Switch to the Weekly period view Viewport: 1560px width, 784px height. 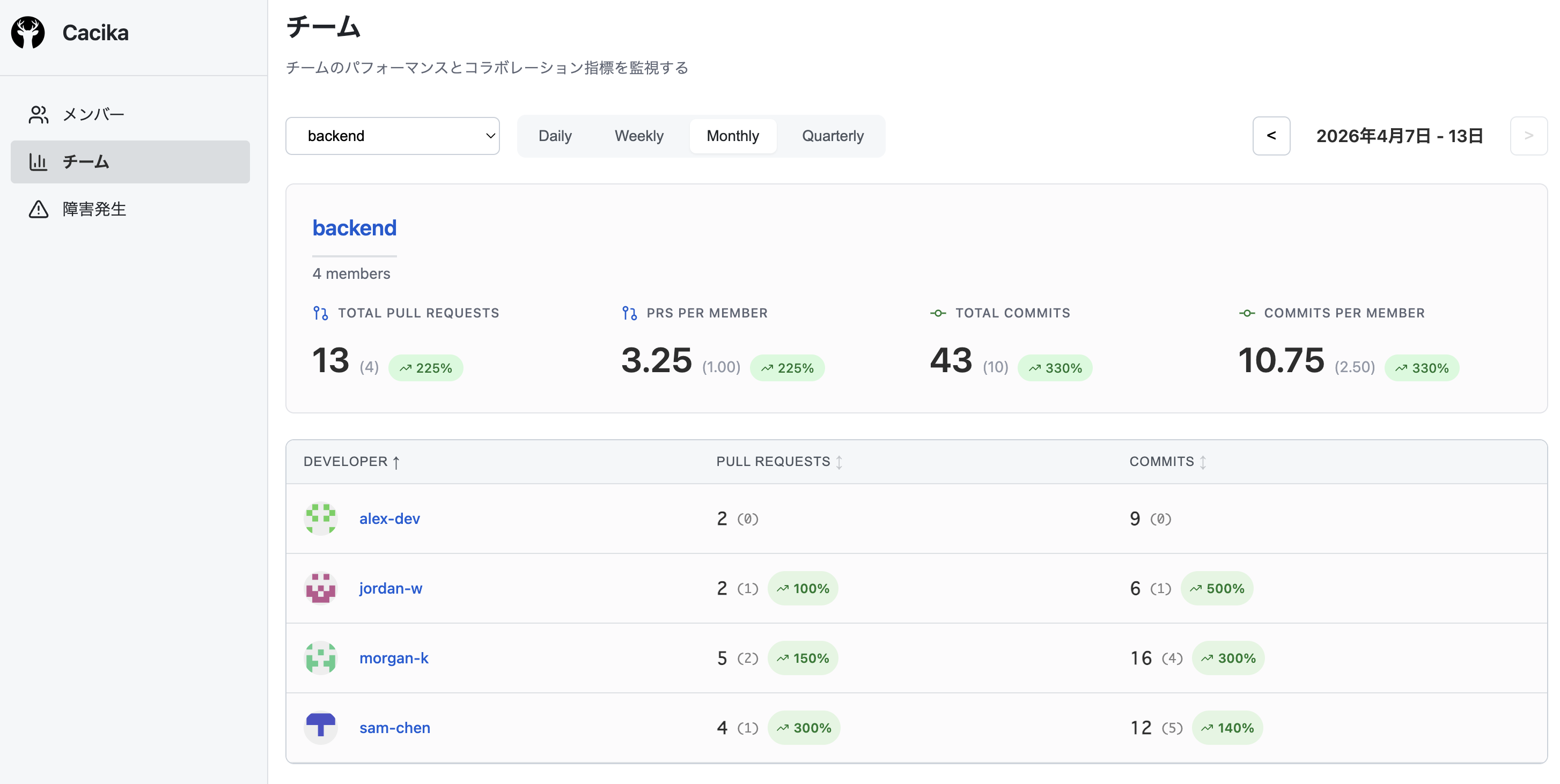[639, 136]
